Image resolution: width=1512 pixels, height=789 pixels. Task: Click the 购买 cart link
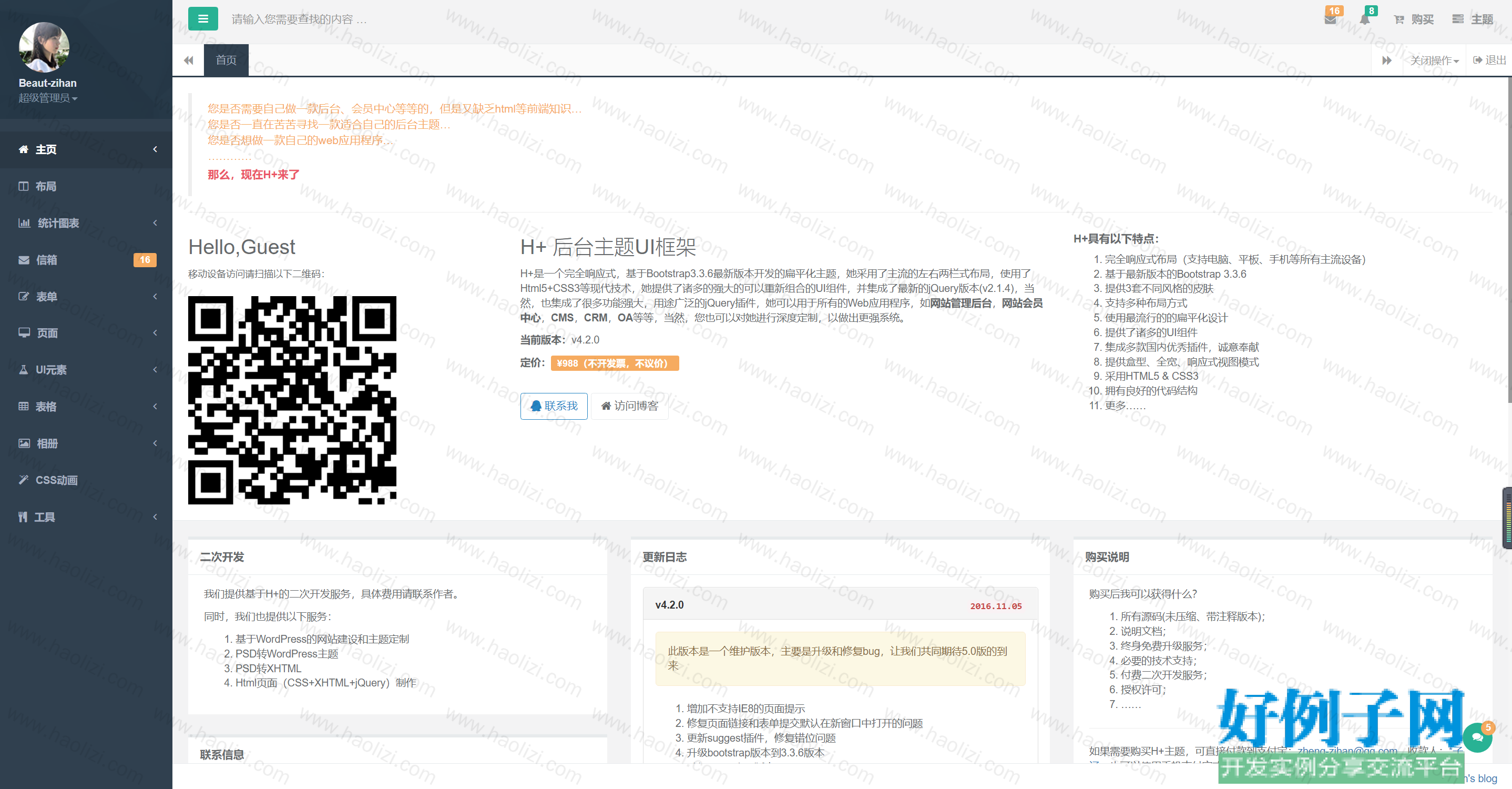point(1413,20)
